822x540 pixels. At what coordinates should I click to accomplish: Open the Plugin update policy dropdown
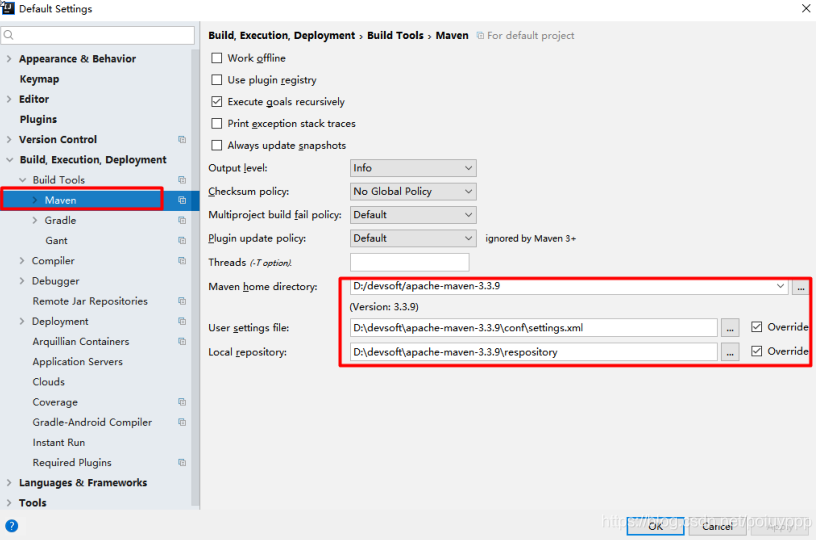click(413, 239)
